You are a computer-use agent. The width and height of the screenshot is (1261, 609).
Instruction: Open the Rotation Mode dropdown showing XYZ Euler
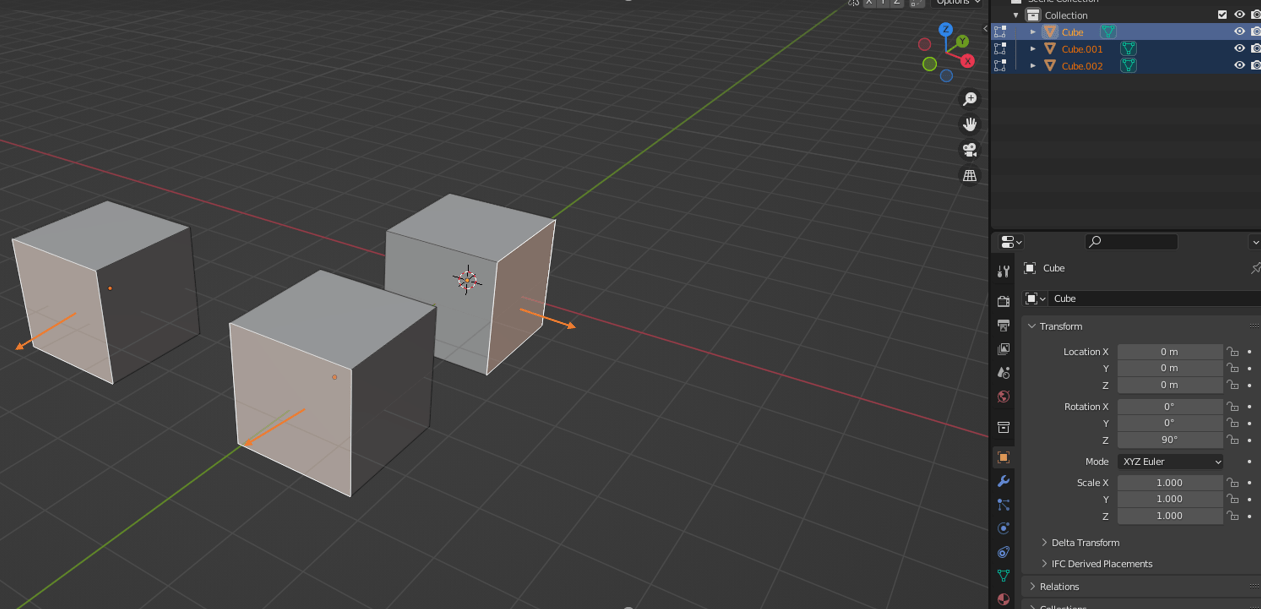pyautogui.click(x=1170, y=461)
